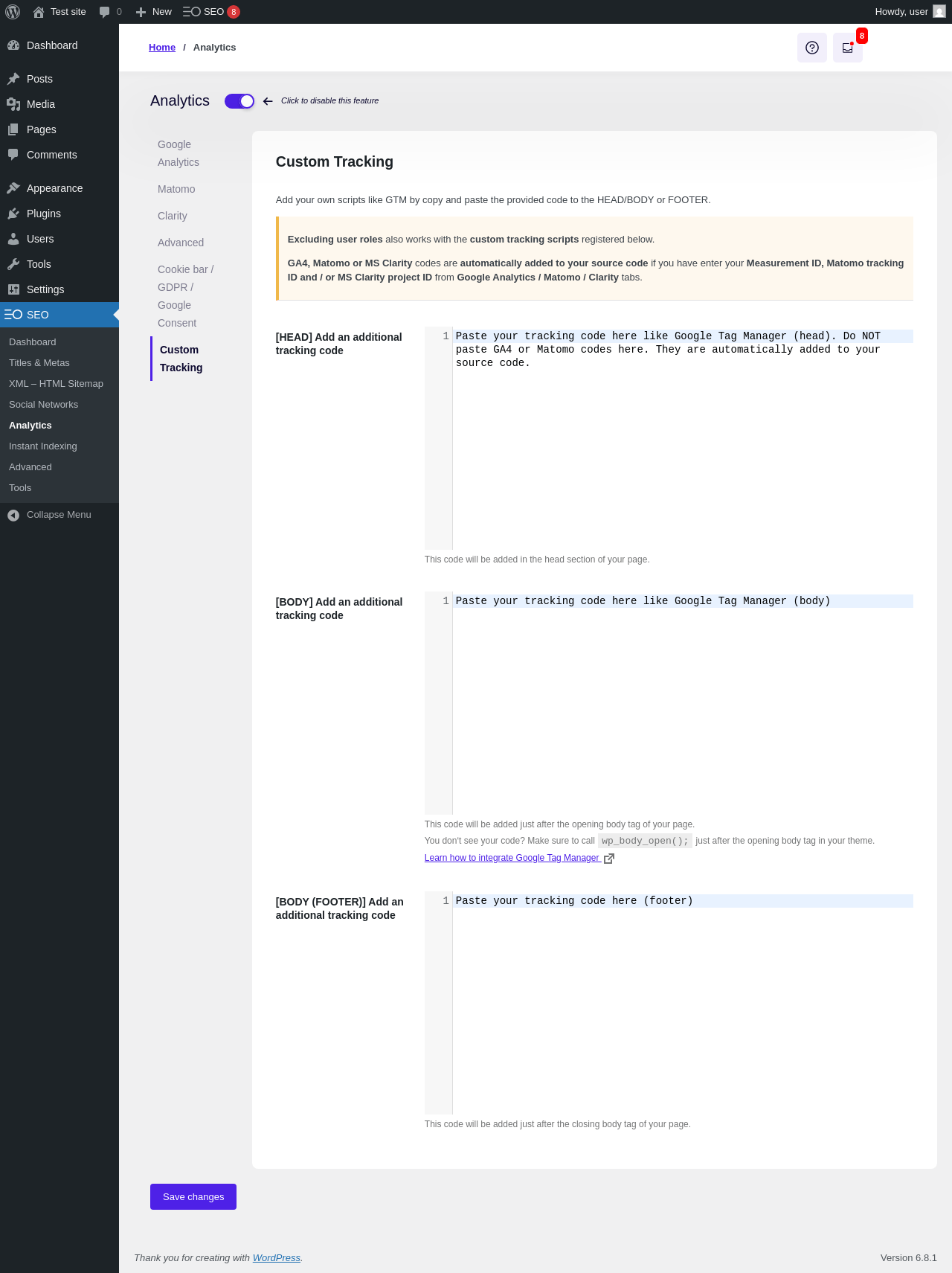
Task: Click the Media icon in sidebar
Action: [x=13, y=104]
